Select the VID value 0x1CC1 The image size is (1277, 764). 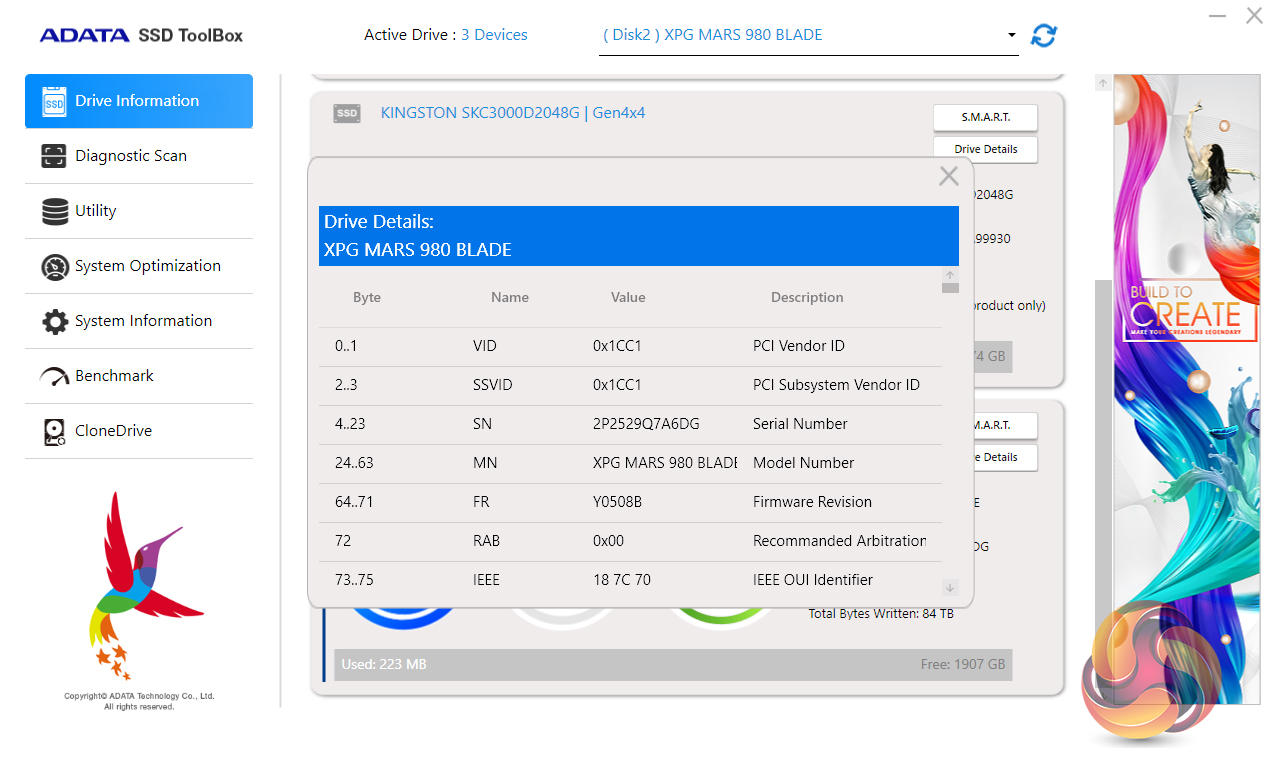[x=617, y=346]
